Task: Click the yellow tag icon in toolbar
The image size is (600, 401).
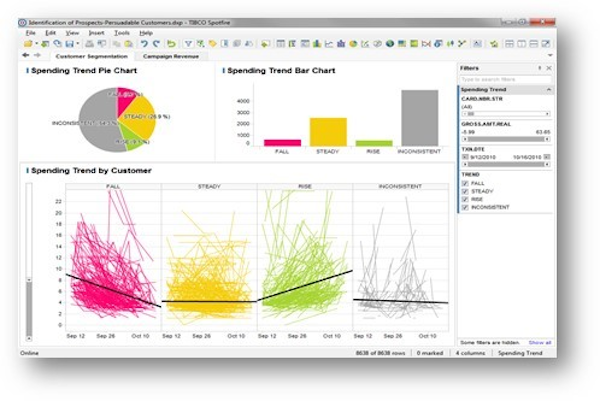Action: click(212, 44)
